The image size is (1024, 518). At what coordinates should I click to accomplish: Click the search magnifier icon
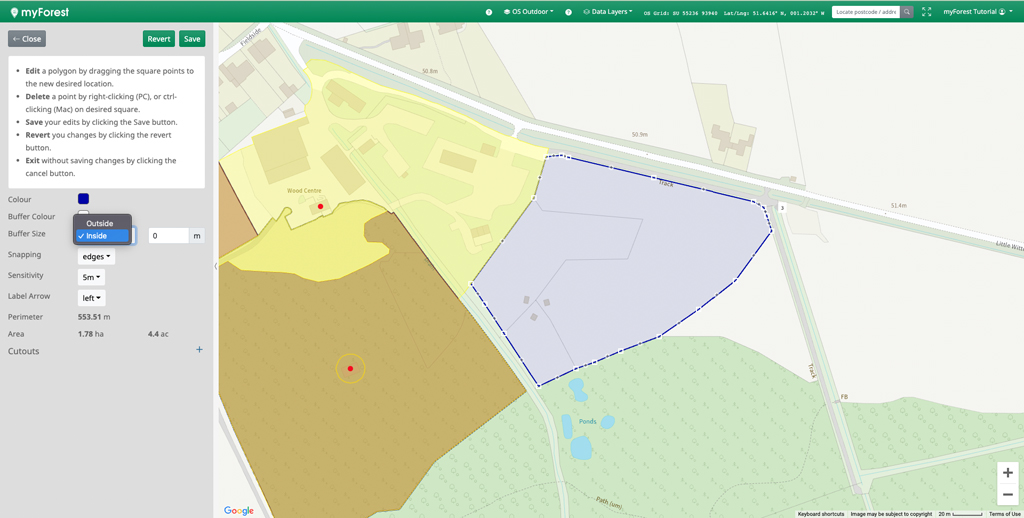coord(907,12)
